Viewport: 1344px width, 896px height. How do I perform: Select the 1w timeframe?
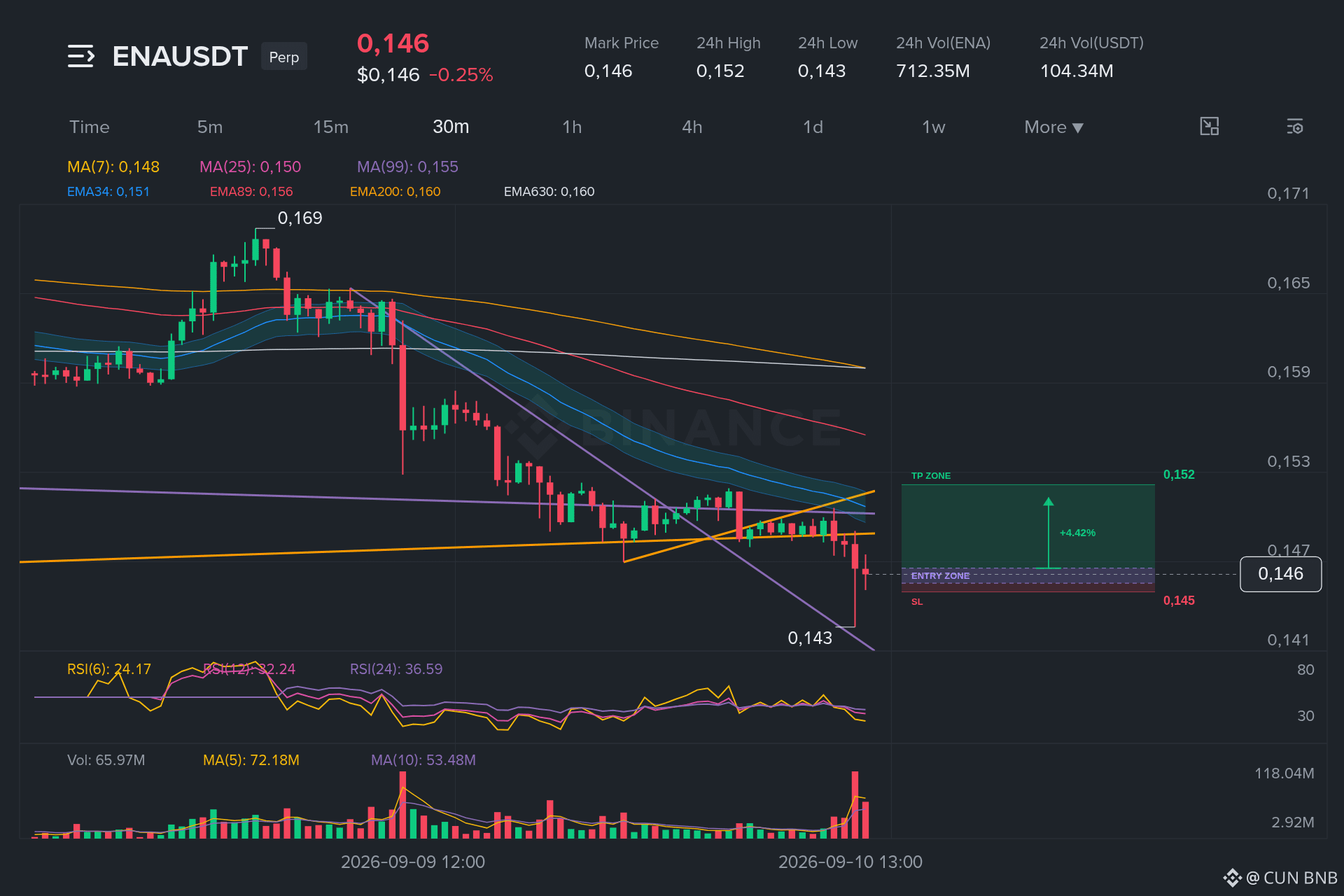coord(933,127)
